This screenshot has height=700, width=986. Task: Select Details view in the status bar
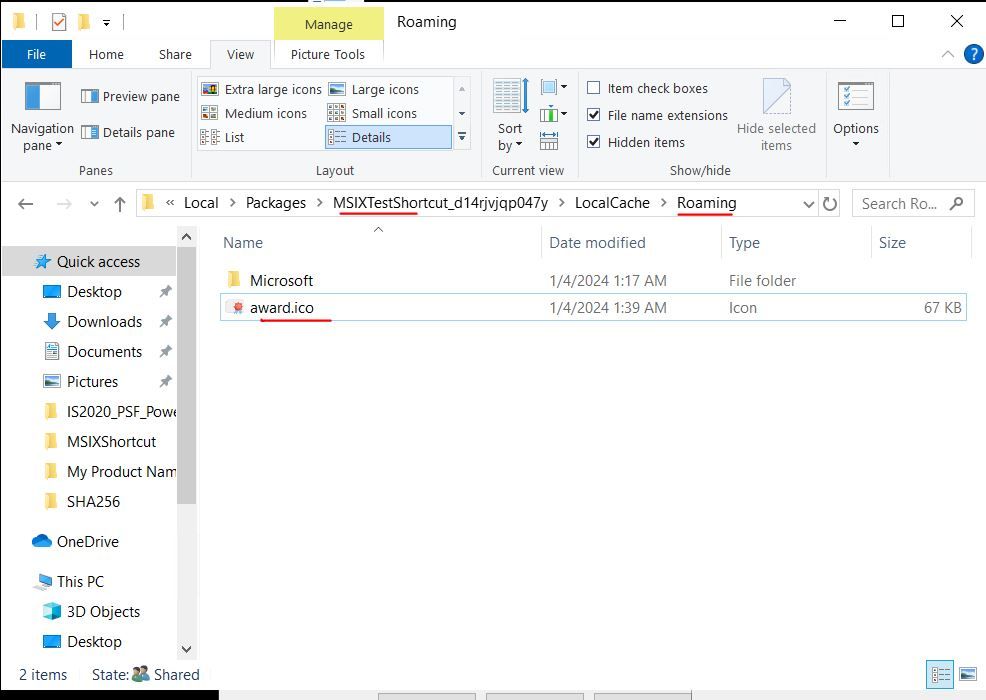pyautogui.click(x=940, y=674)
